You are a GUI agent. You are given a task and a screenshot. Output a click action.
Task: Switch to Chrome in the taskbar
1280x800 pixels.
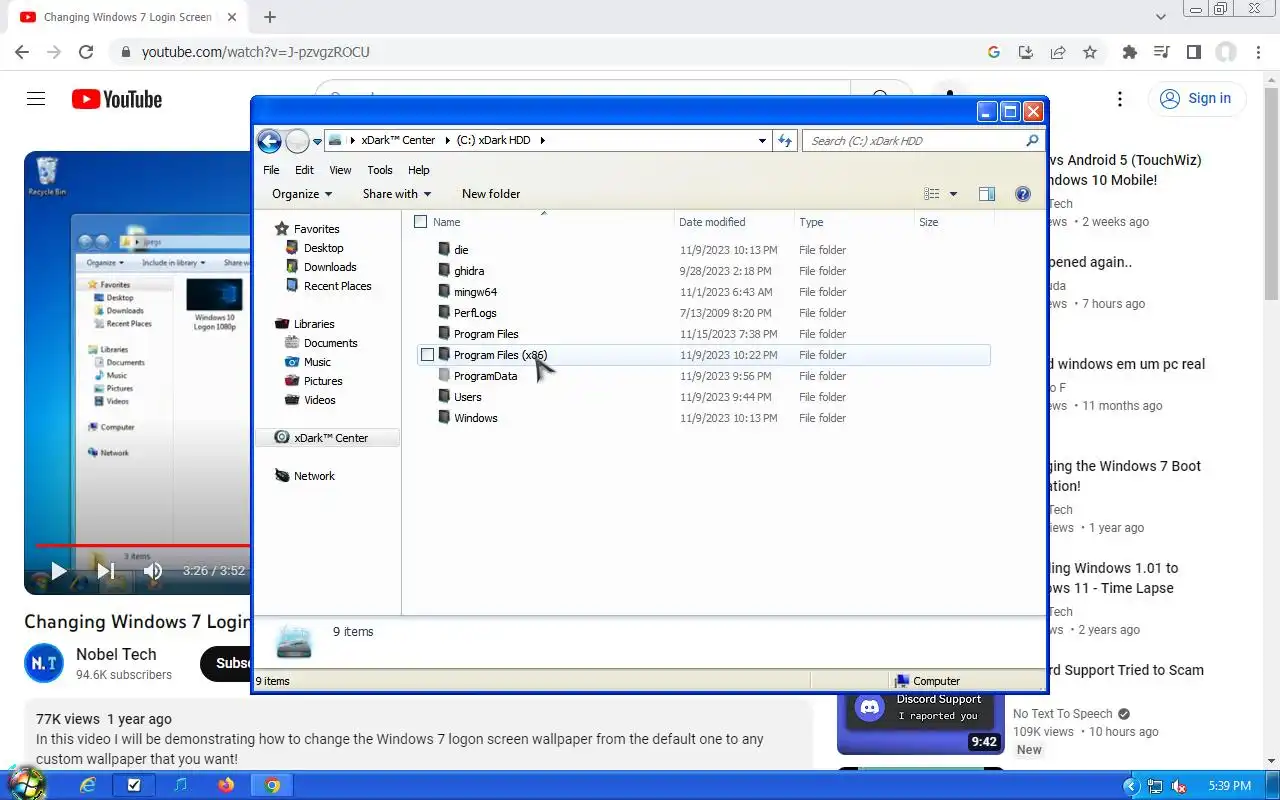pos(272,786)
